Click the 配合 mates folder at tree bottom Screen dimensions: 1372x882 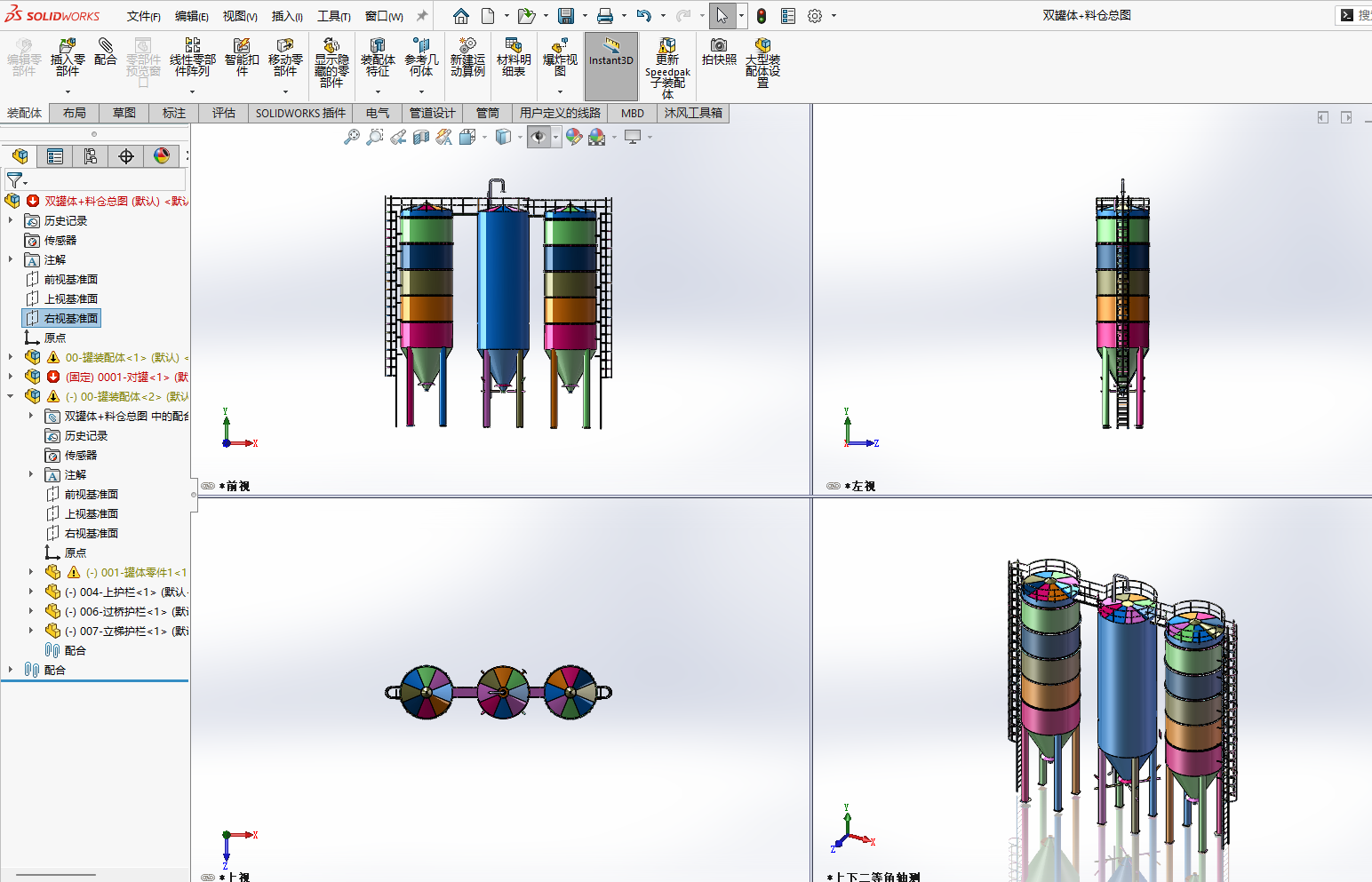tap(55, 670)
